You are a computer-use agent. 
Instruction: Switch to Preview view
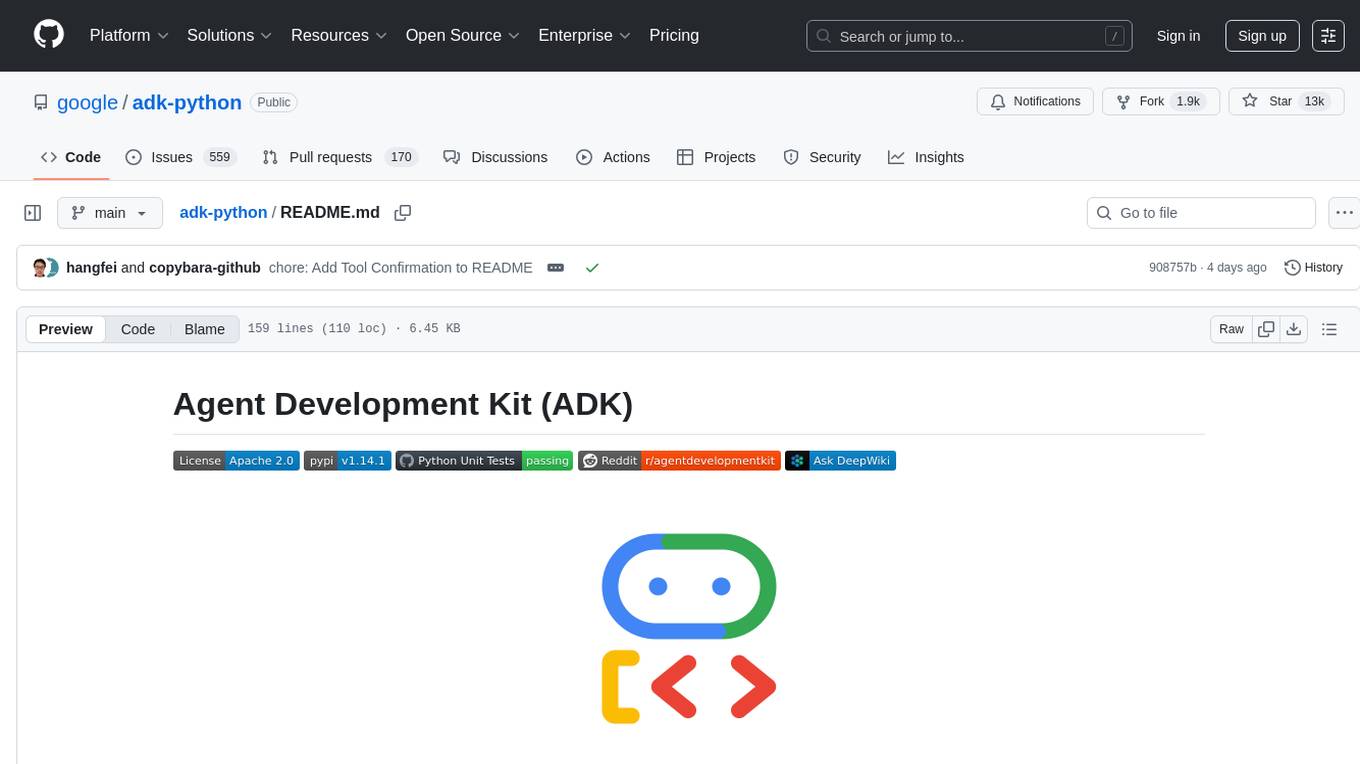66,329
